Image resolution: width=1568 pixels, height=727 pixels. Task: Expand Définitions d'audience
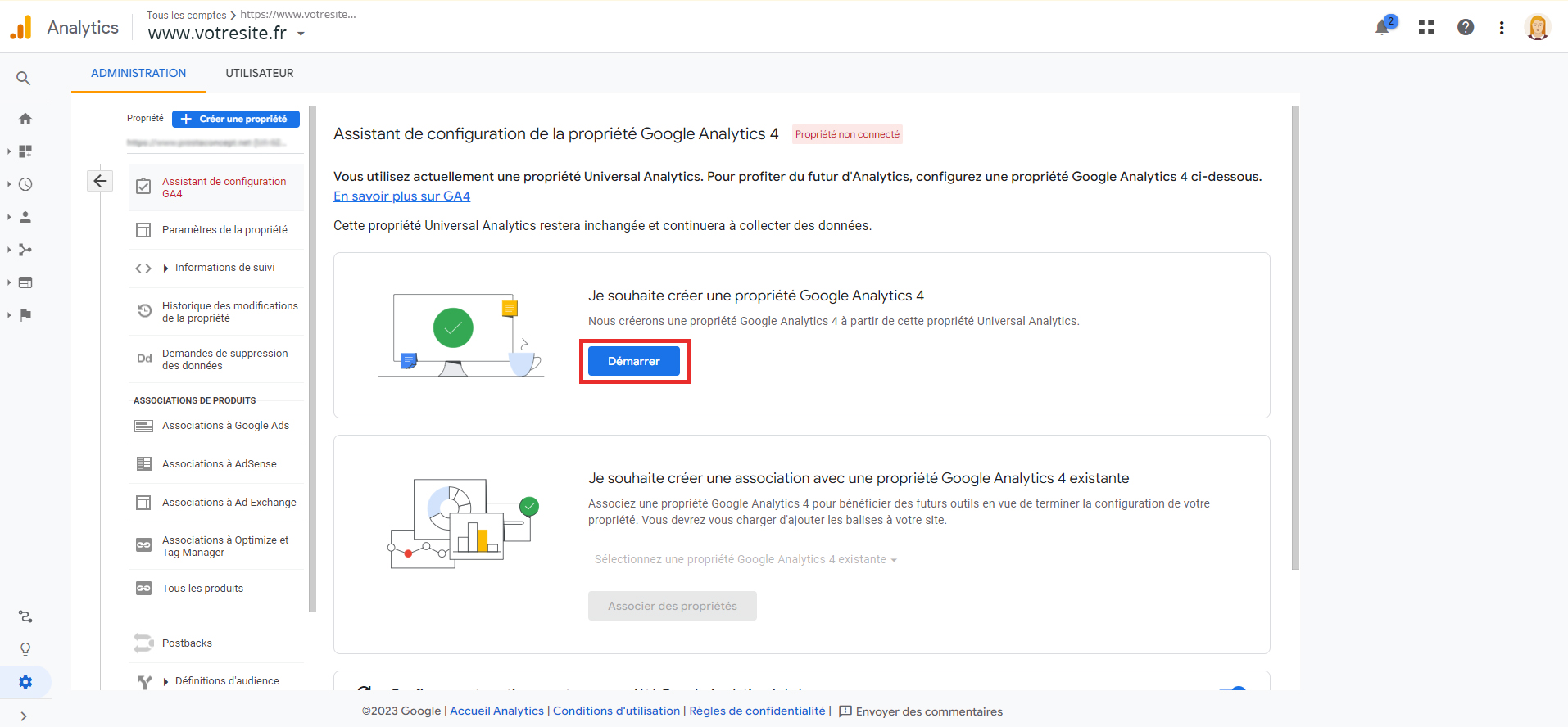coord(165,681)
